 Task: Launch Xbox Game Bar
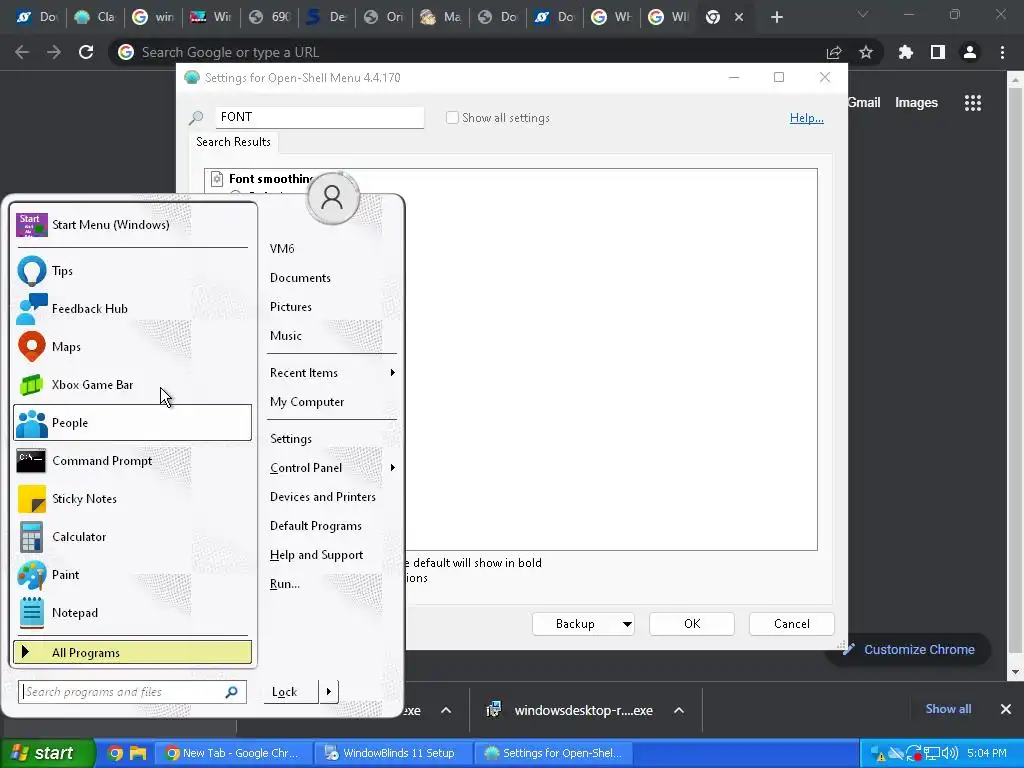coord(132,385)
